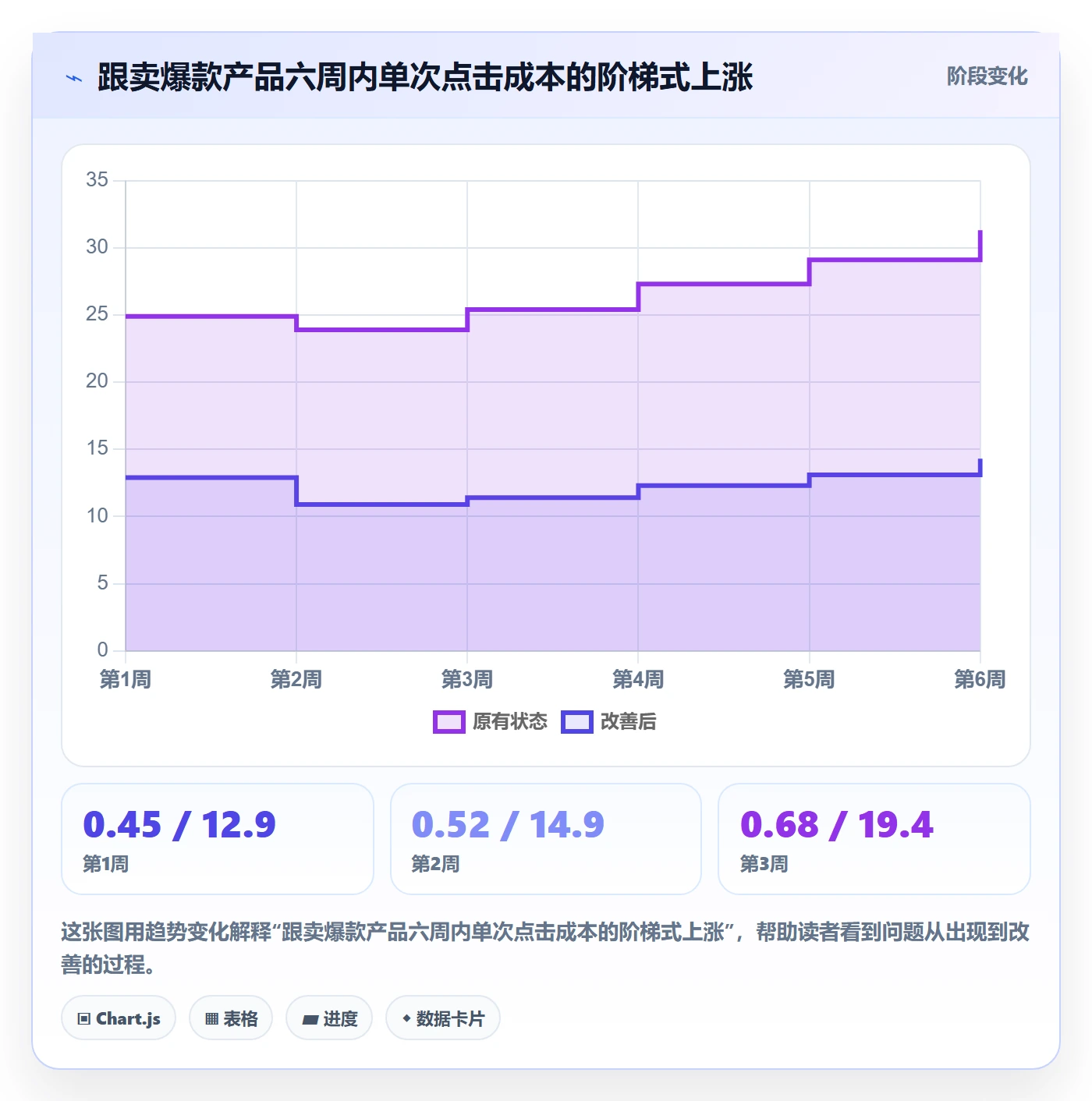Click the 15 y-axis value
1092x1101 pixels.
97,448
